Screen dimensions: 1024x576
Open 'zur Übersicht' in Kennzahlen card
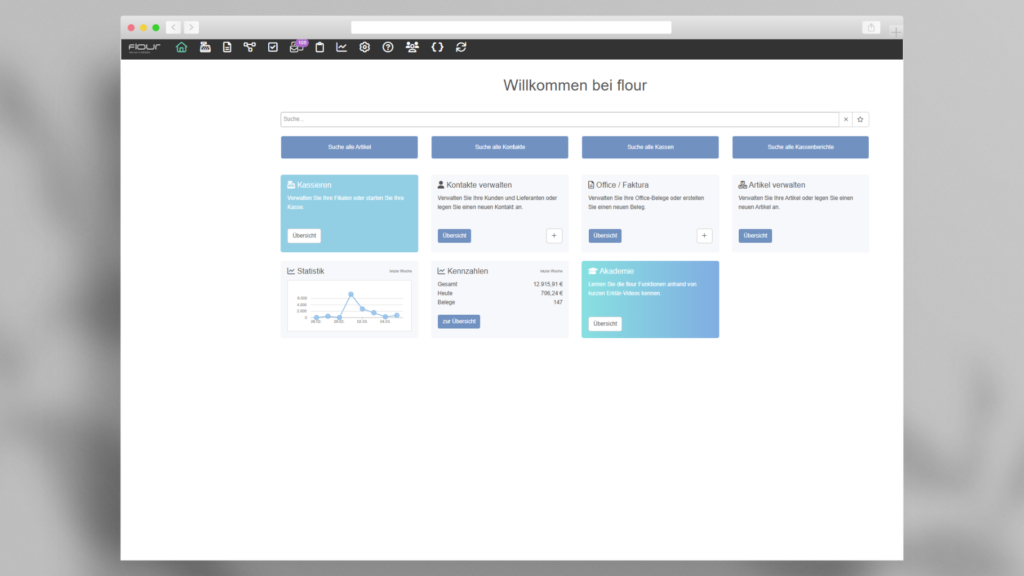click(459, 322)
